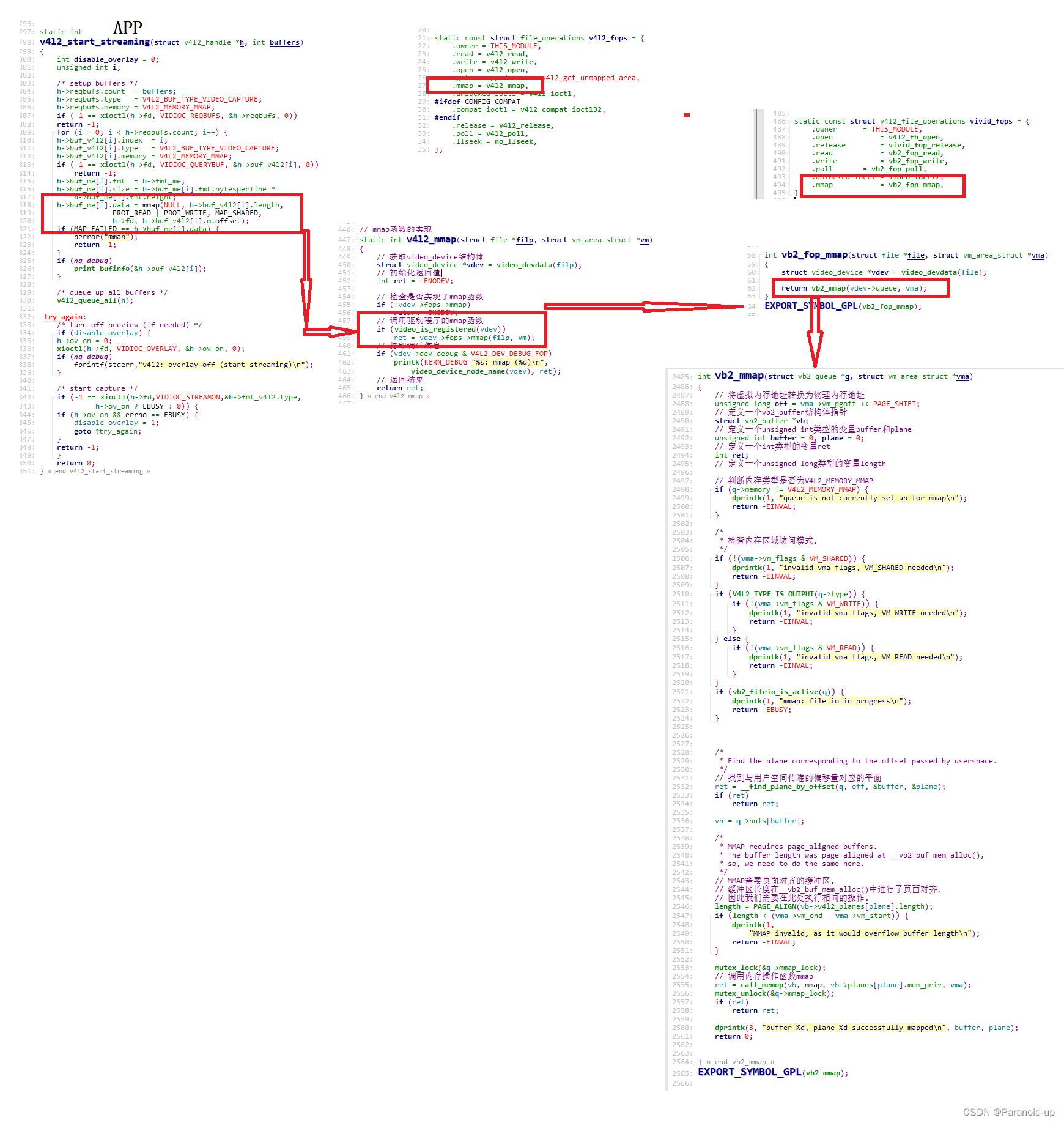Click the "print_bufinfo(&h->buf_v4l2[i]);" line
The image size is (1064, 1123).
pyautogui.click(x=140, y=269)
